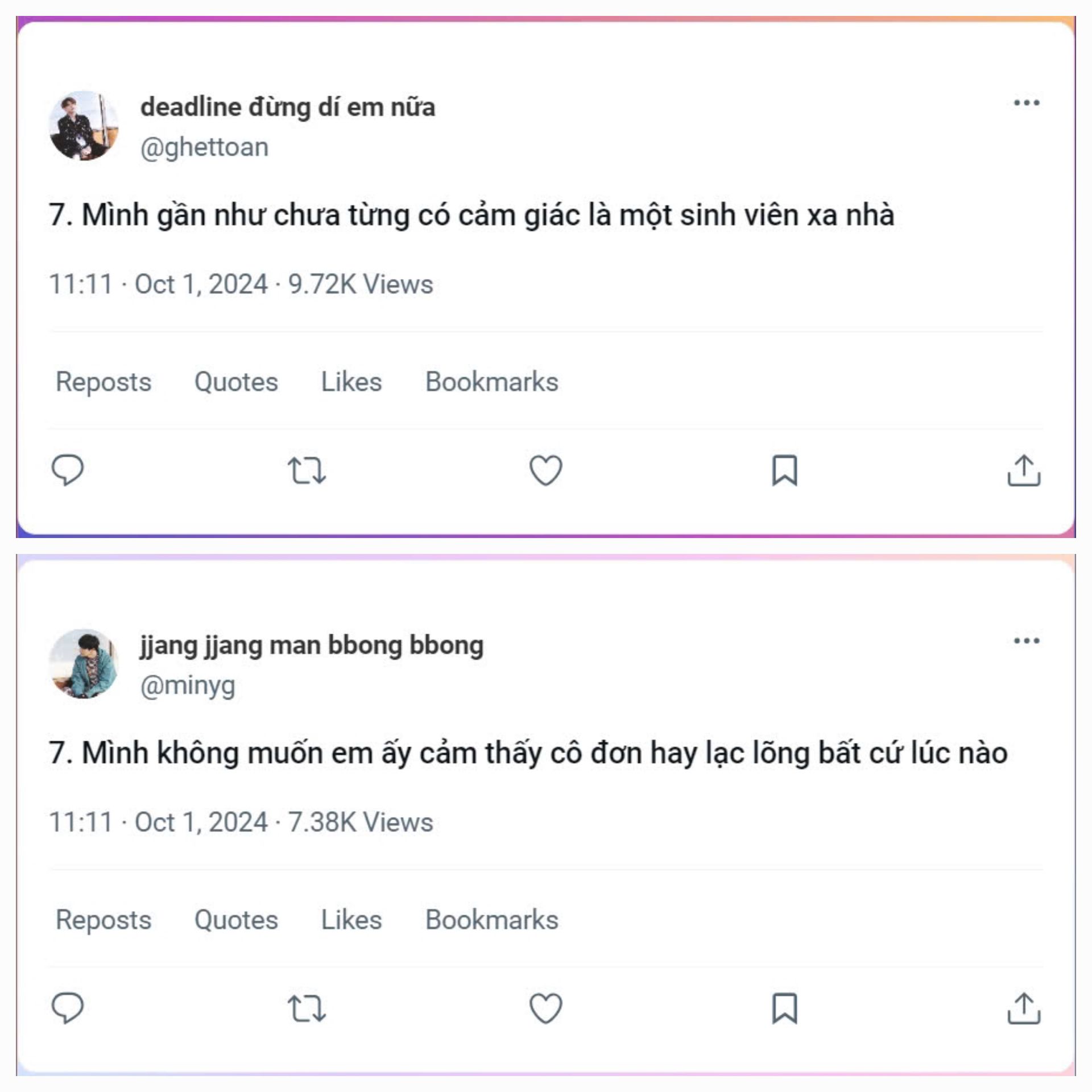This screenshot has height=1092, width=1092.
Task: Click the @ghettoan username handle
Action: pyautogui.click(x=204, y=147)
